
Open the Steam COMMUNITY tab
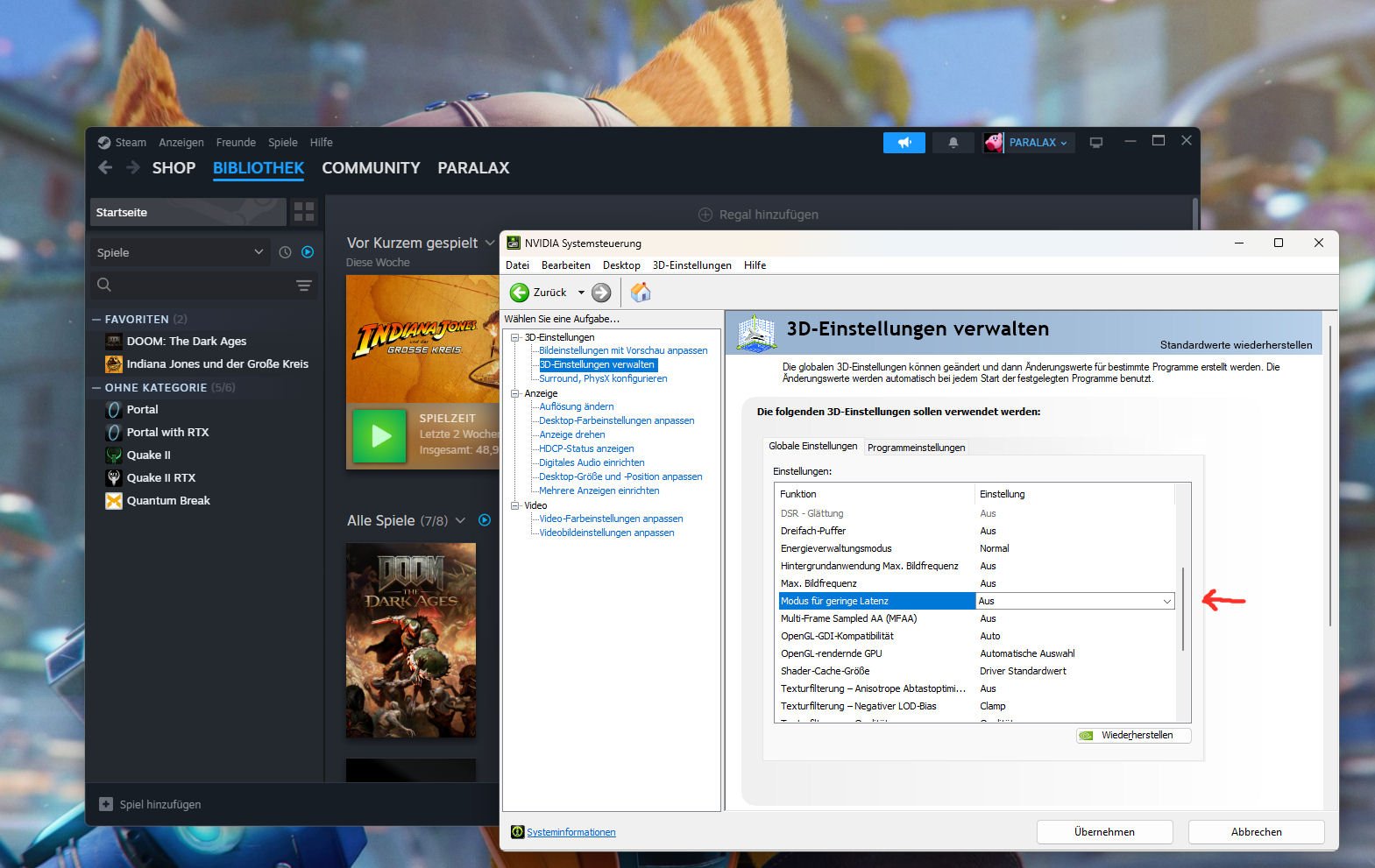click(371, 168)
